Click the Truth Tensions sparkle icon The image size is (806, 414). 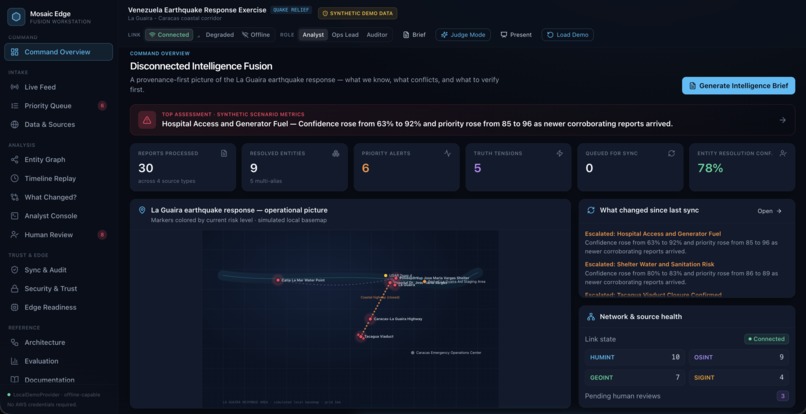tap(559, 153)
